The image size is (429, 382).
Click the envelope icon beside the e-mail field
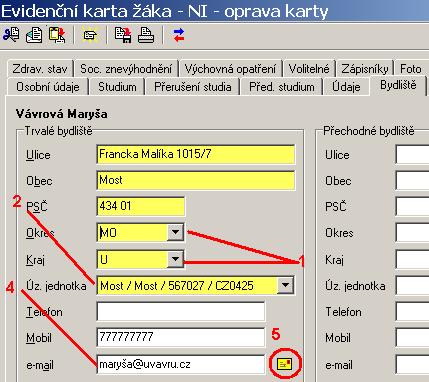click(285, 364)
